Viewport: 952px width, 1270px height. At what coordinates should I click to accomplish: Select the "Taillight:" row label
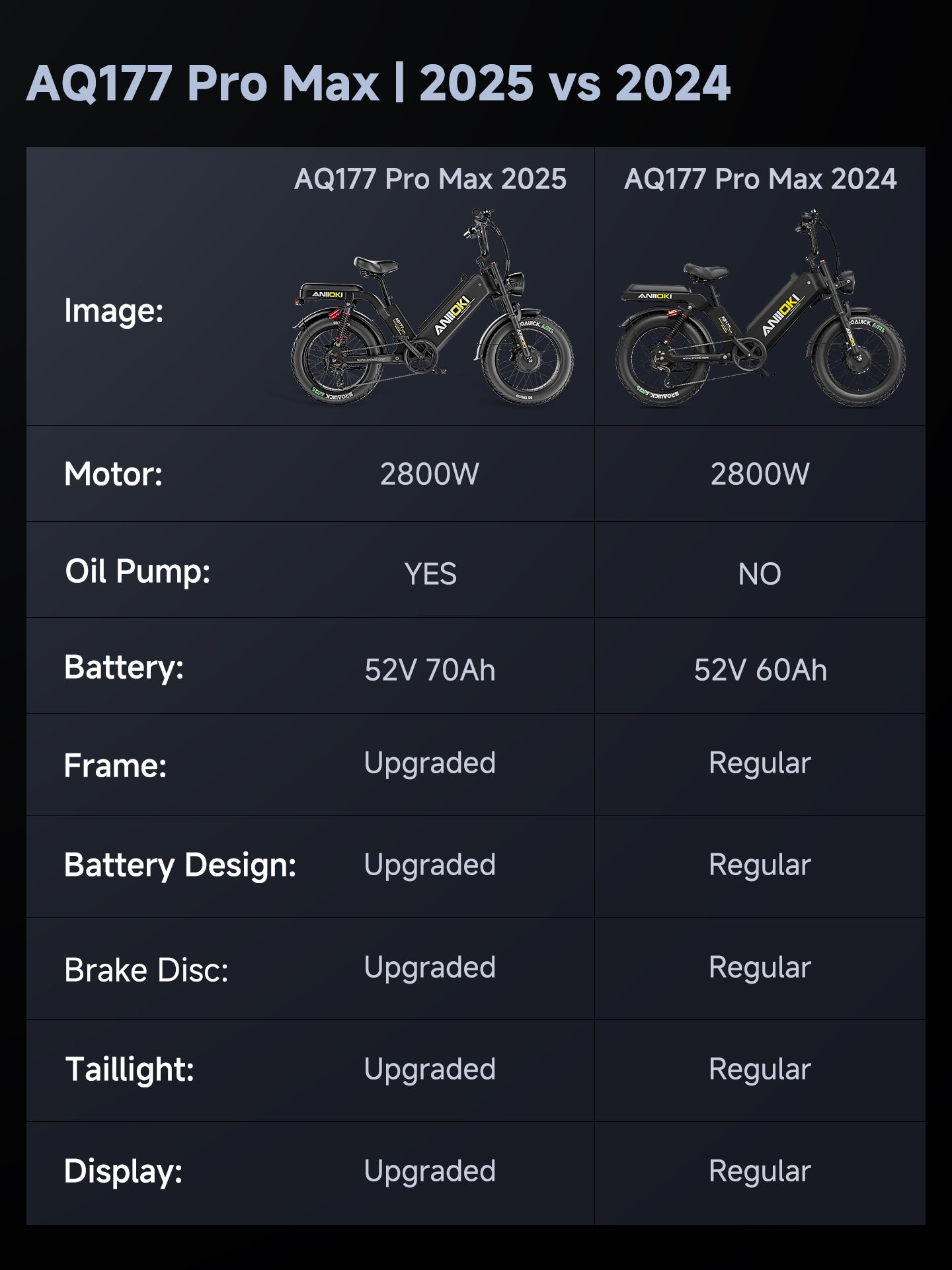[x=130, y=1070]
